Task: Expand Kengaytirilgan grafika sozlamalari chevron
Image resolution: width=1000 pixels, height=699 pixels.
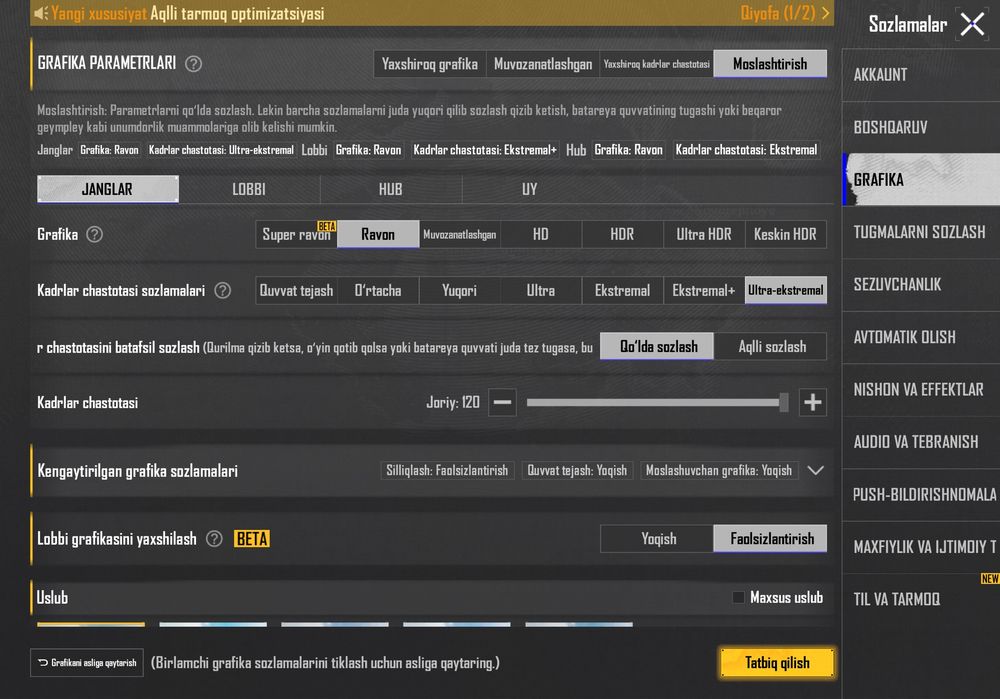Action: [x=815, y=471]
